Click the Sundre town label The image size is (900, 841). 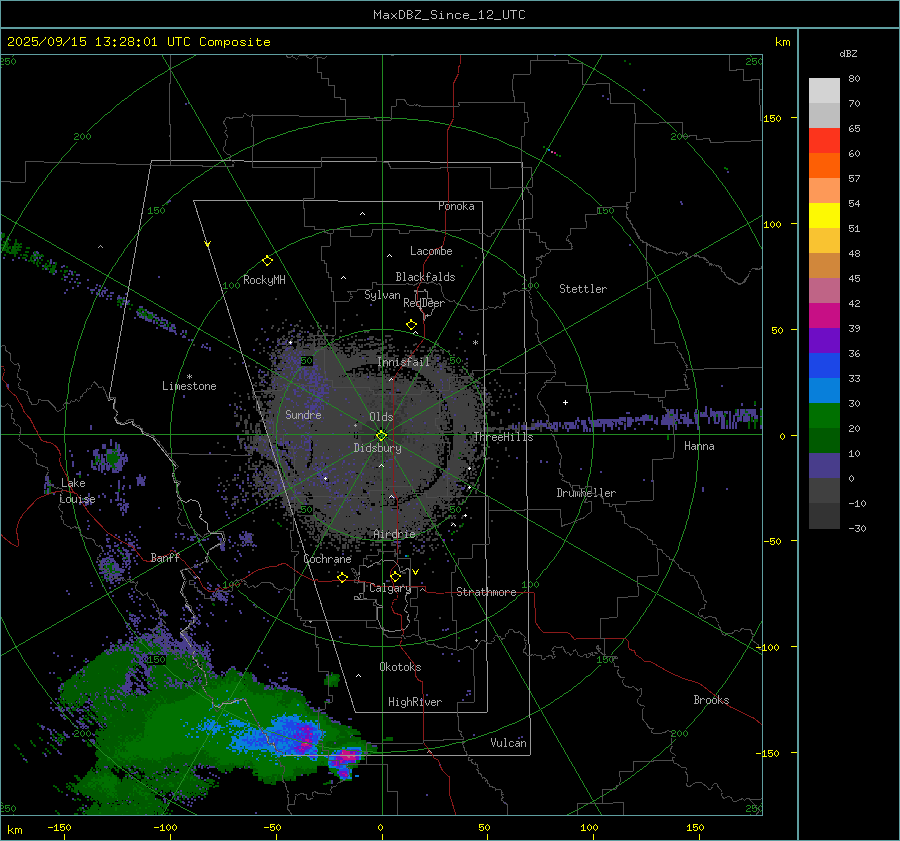[303, 414]
